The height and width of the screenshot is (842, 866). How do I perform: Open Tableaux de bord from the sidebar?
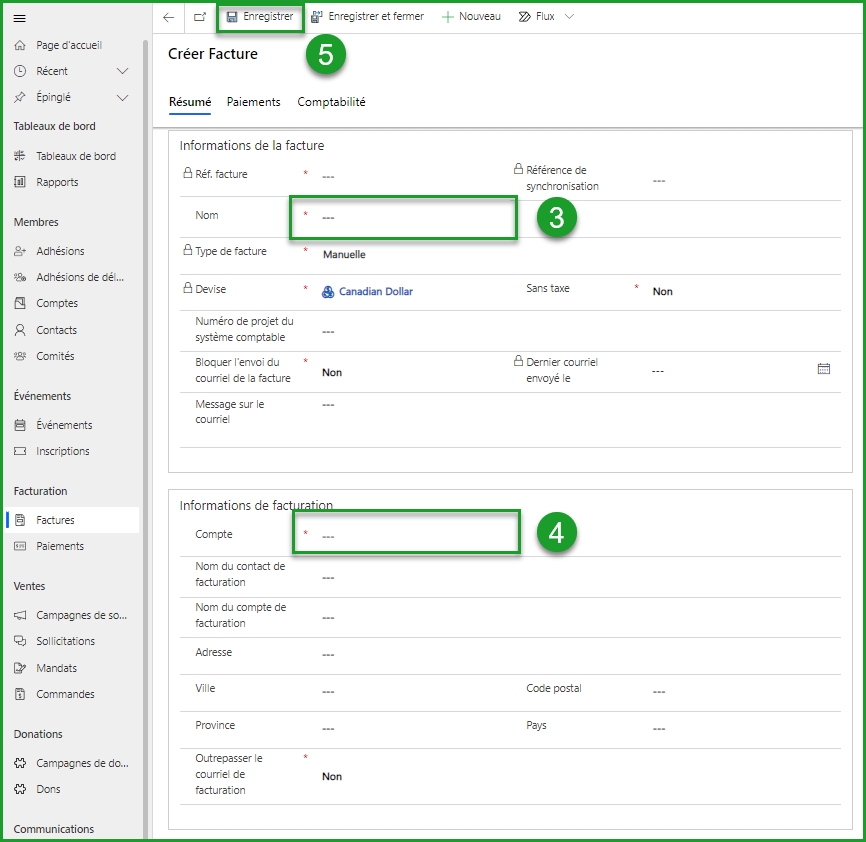(x=19, y=155)
